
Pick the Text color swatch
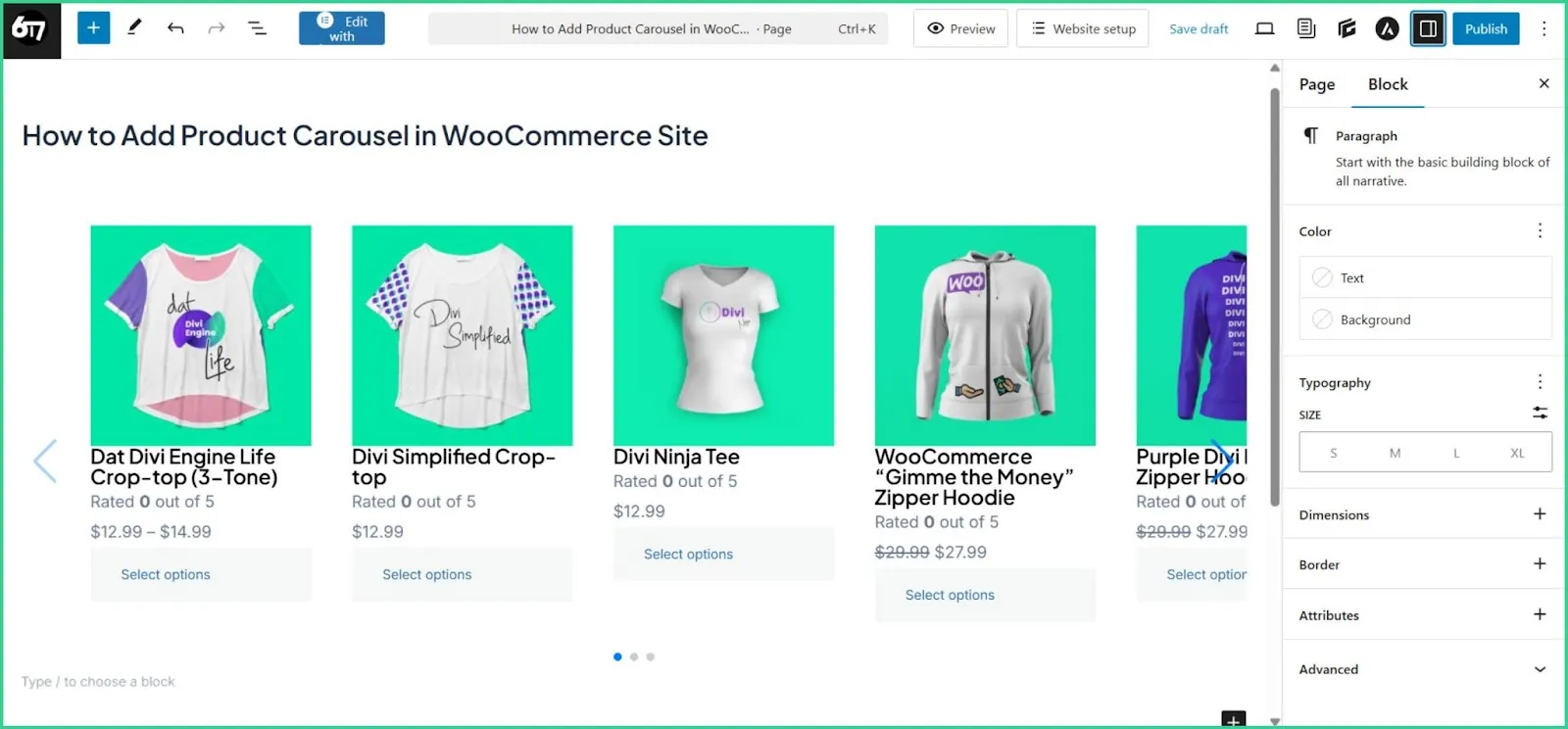coord(1426,277)
